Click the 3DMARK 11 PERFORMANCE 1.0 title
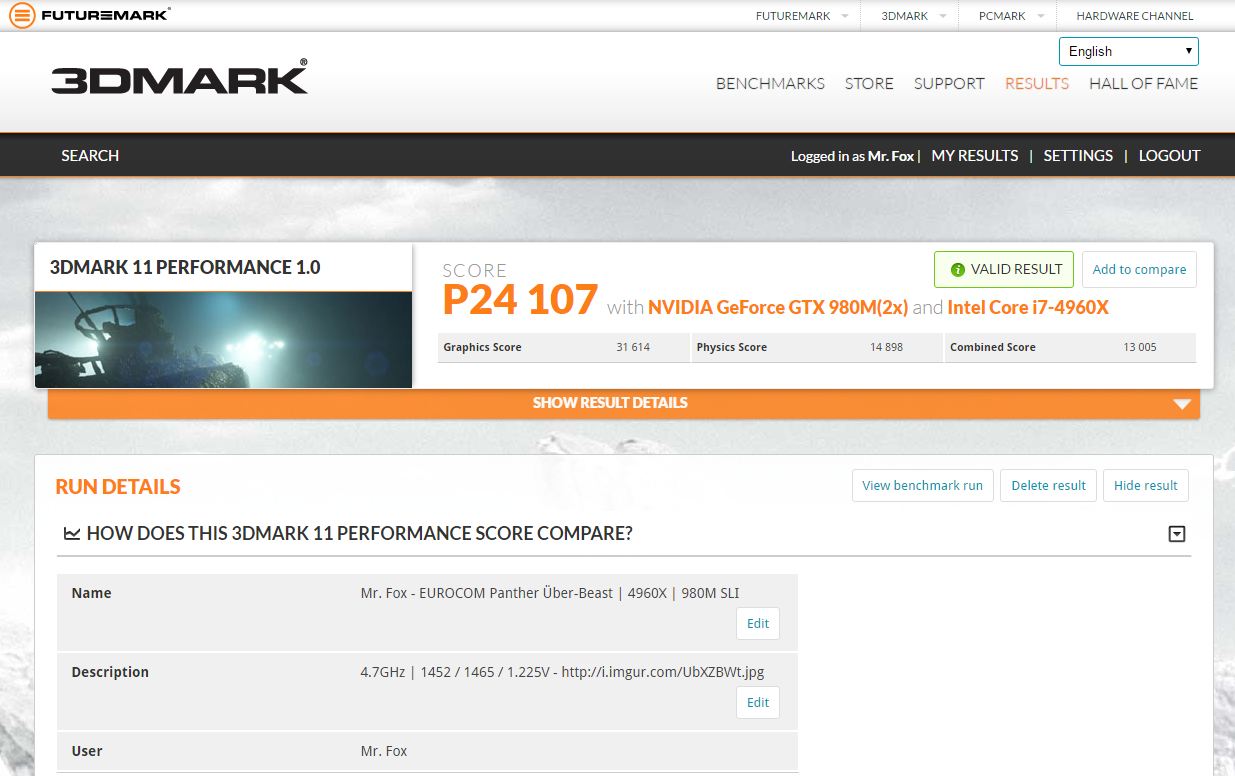The height and width of the screenshot is (776, 1235). point(185,267)
